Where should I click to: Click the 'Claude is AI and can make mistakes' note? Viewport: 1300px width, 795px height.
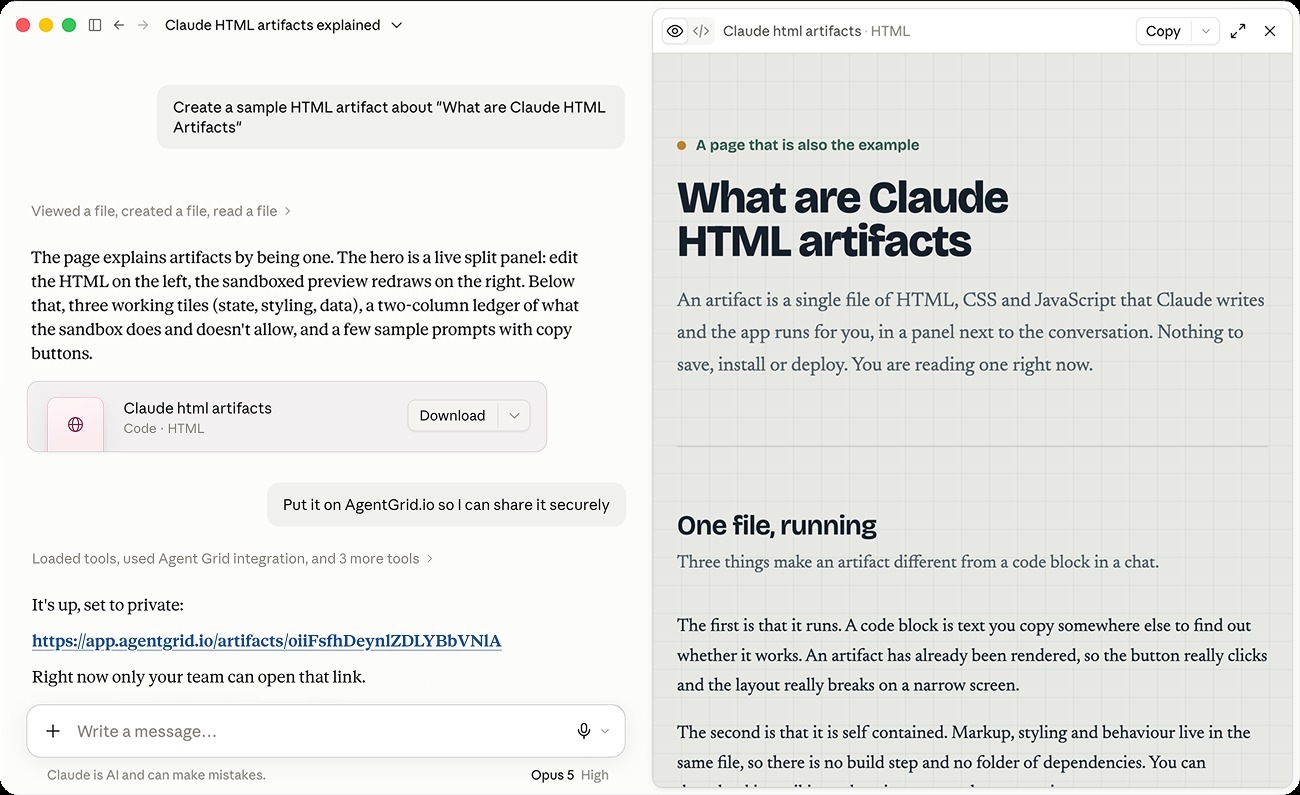[156, 775]
